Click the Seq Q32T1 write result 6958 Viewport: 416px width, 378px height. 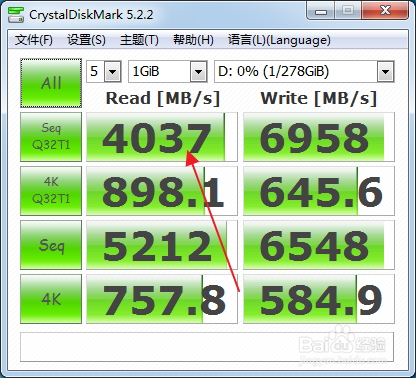(319, 137)
